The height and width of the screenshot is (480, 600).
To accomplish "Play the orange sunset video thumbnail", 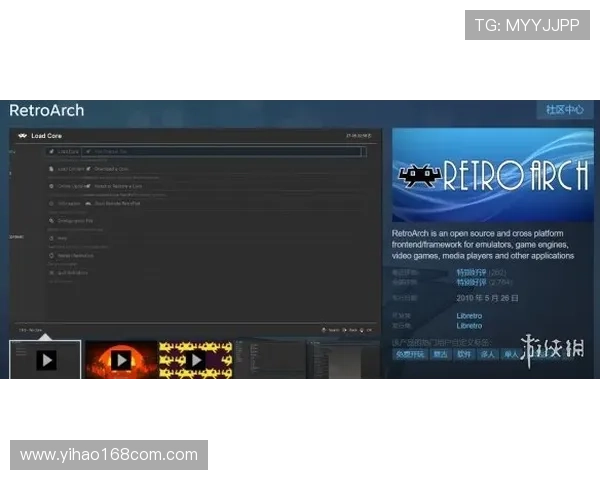I will (121, 360).
